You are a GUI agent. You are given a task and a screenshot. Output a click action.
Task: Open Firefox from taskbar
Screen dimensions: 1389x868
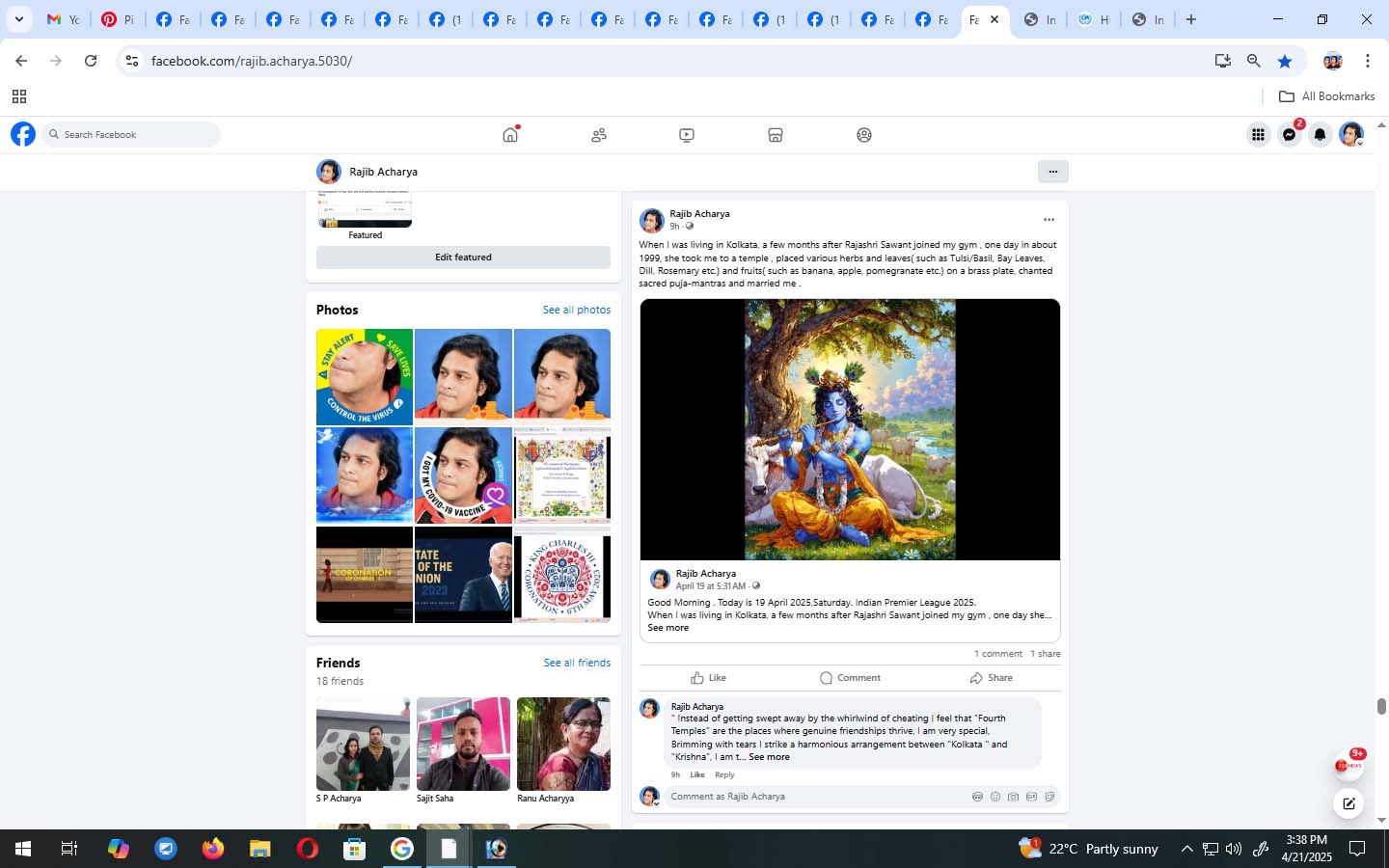click(213, 849)
